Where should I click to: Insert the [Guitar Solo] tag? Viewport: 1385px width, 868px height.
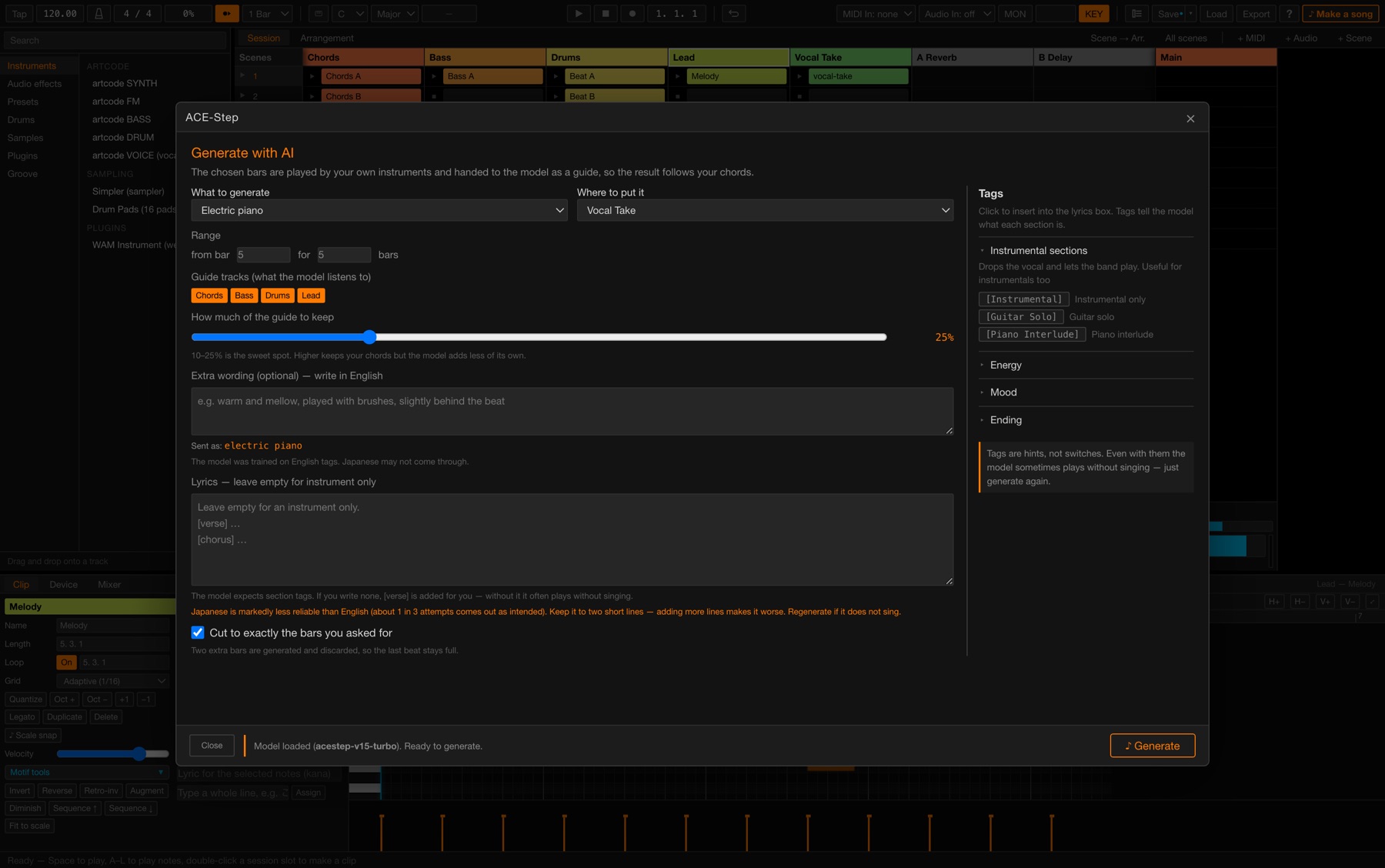[x=1021, y=317]
